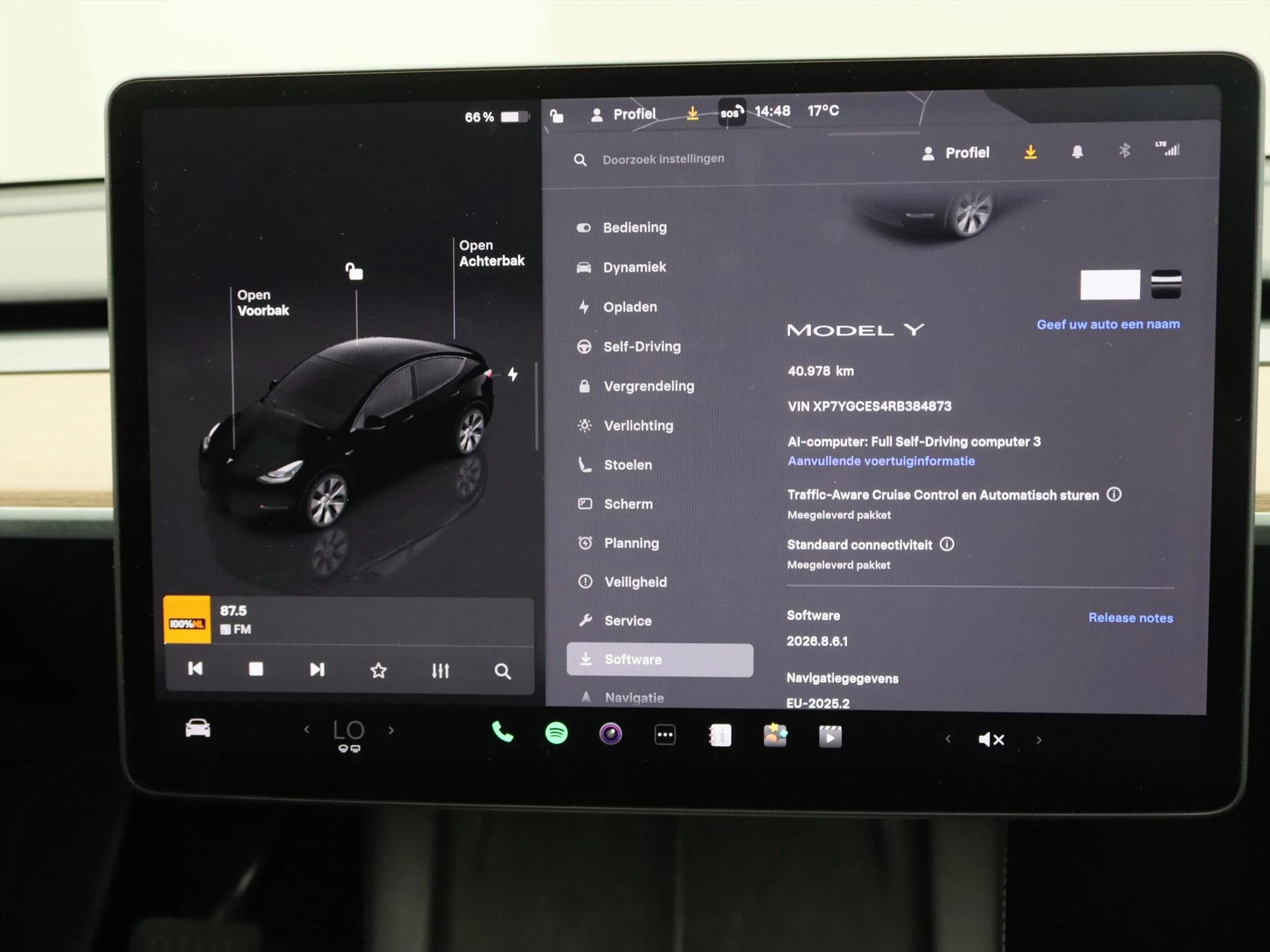
Task: Open the Bediening settings menu
Action: (621, 227)
